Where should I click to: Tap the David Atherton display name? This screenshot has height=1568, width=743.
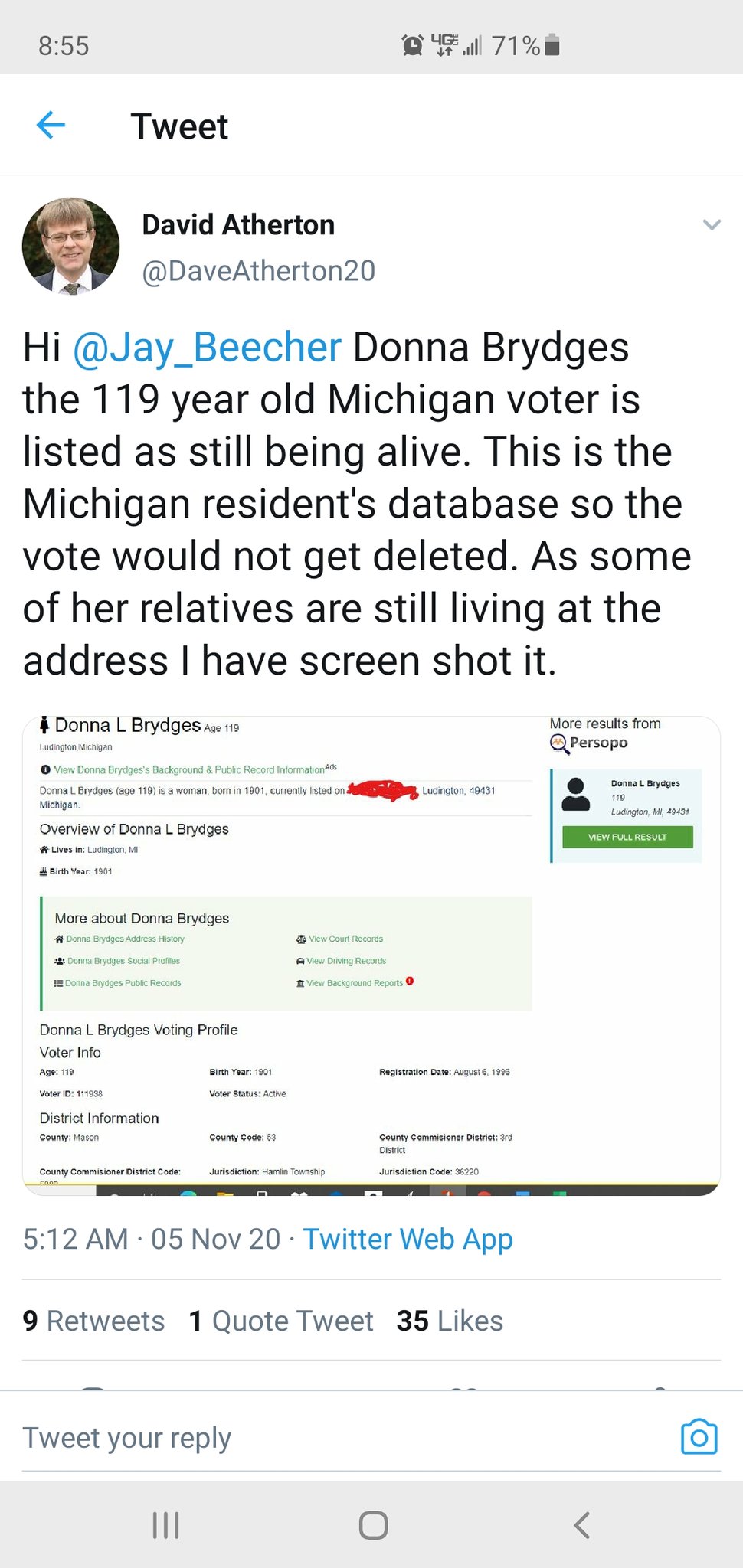click(238, 225)
